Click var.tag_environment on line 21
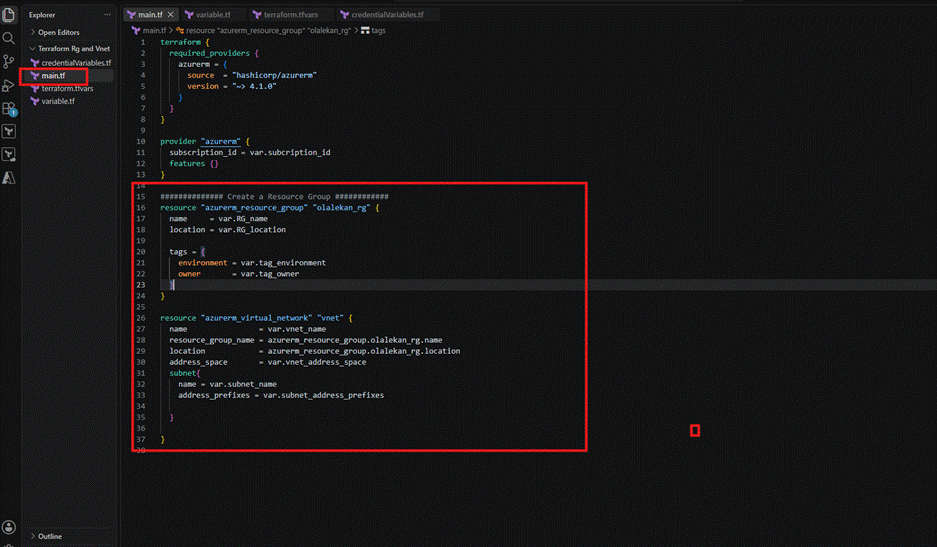The image size is (937, 547). pos(283,263)
